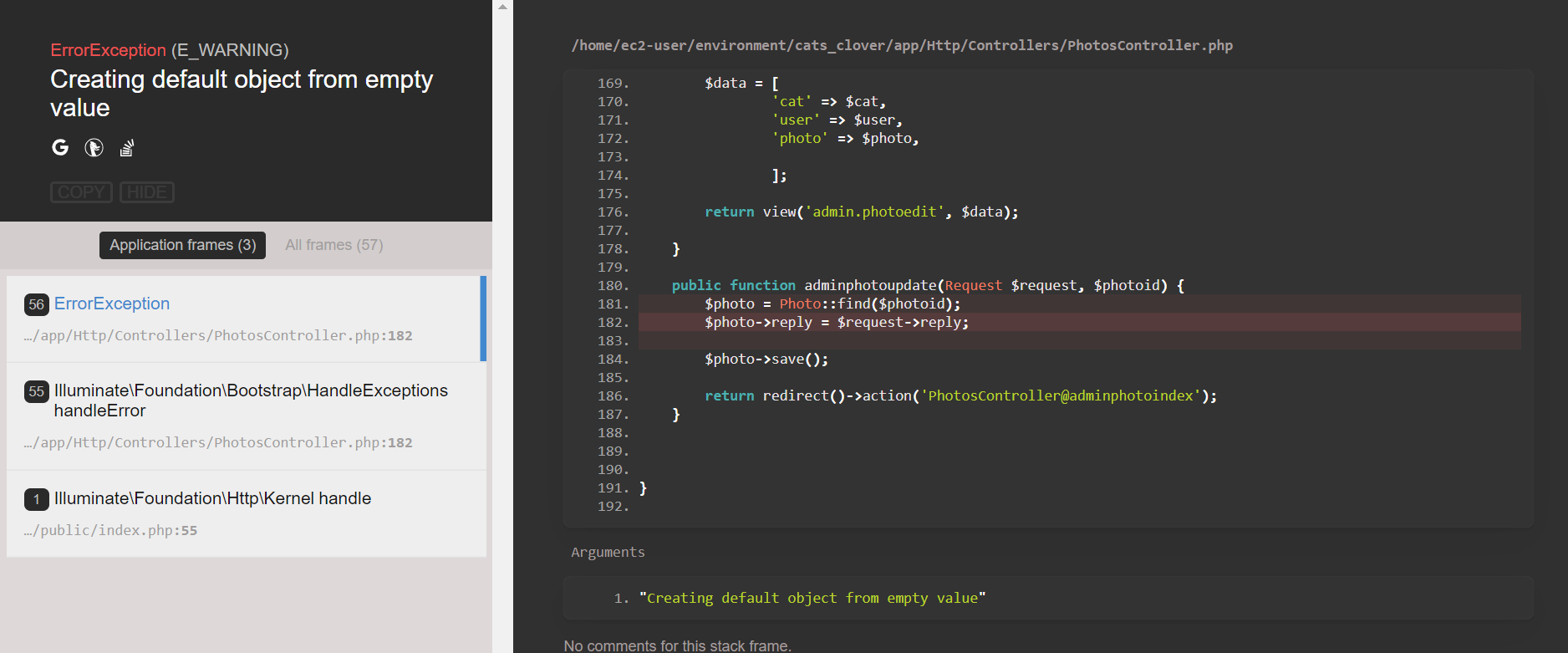Click the frame number badge 56
1568x653 pixels.
tap(36, 304)
